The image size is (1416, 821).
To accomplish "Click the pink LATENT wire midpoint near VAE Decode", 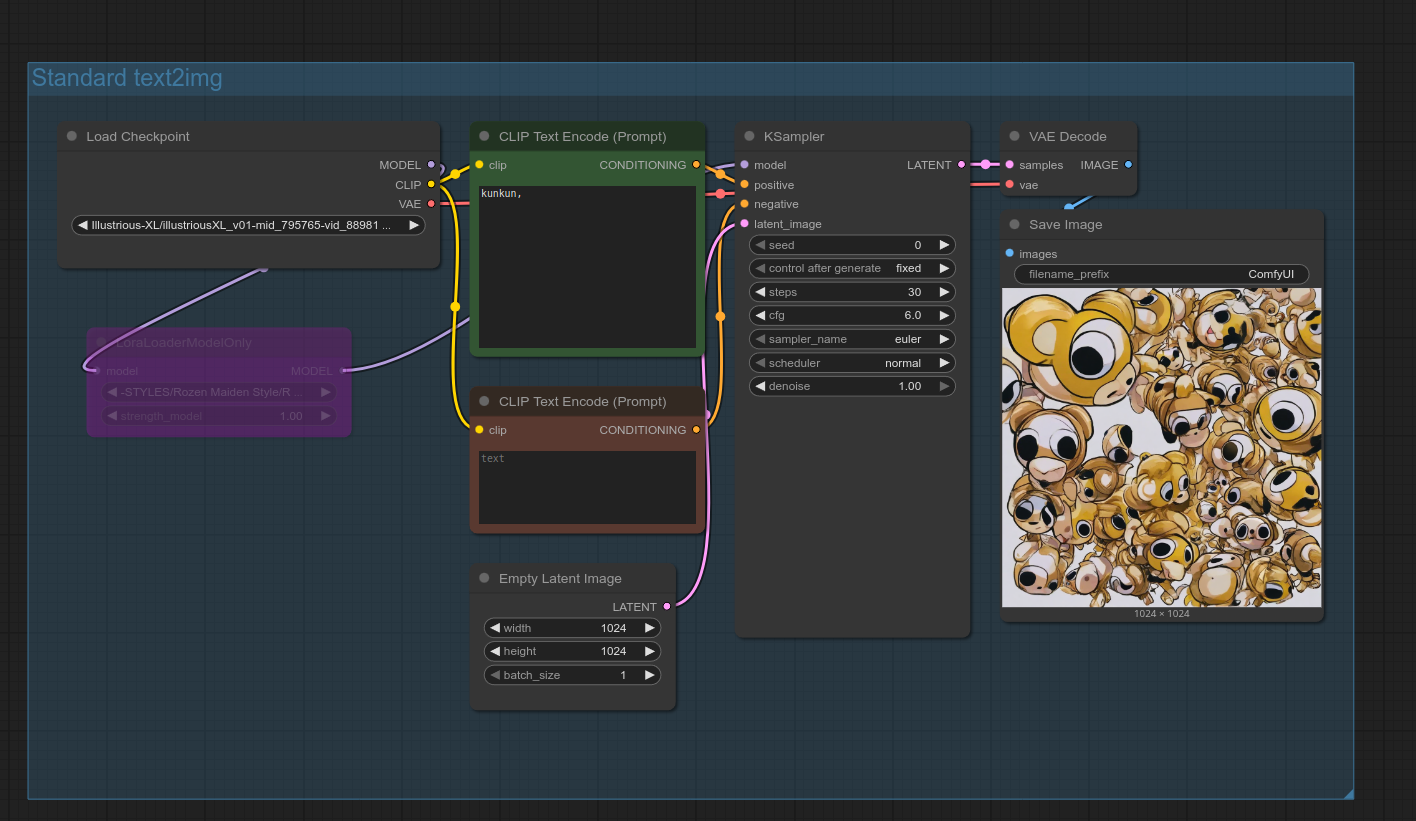I will (985, 165).
